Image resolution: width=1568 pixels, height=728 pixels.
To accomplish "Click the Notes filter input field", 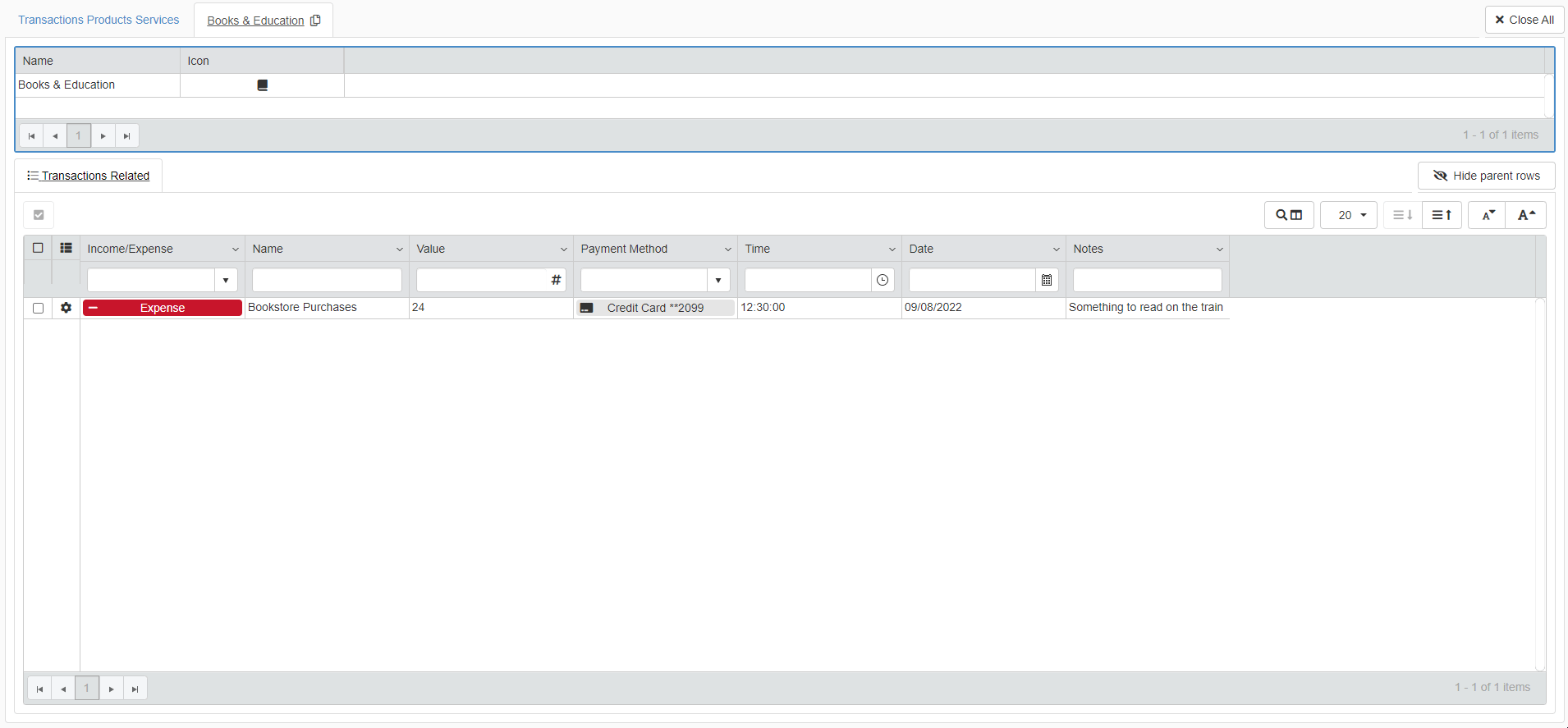I will 1147,280.
